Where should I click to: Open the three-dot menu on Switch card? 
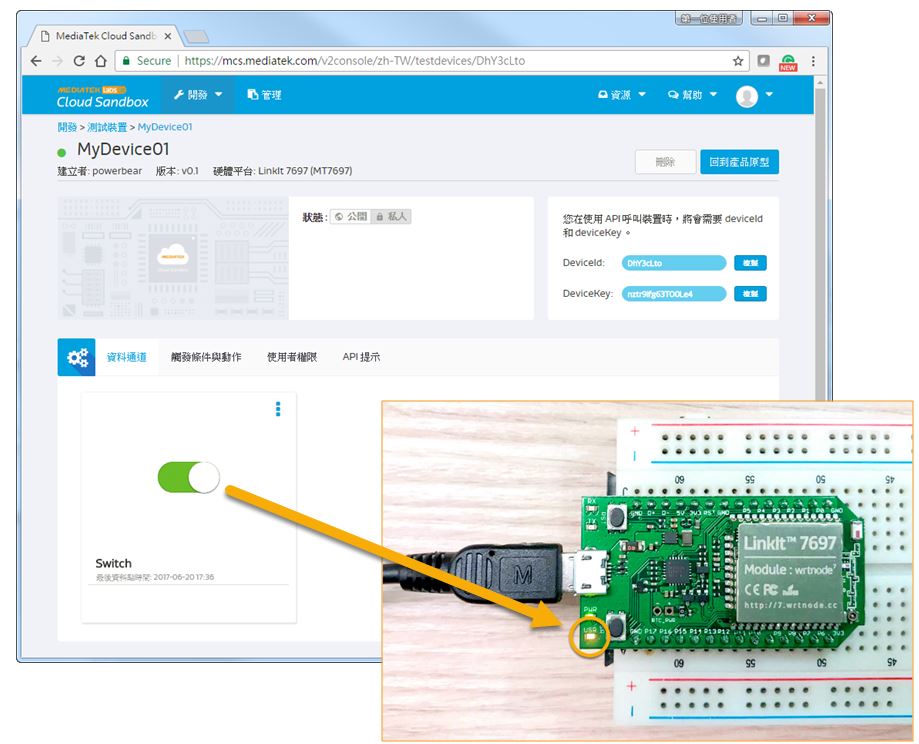[278, 409]
